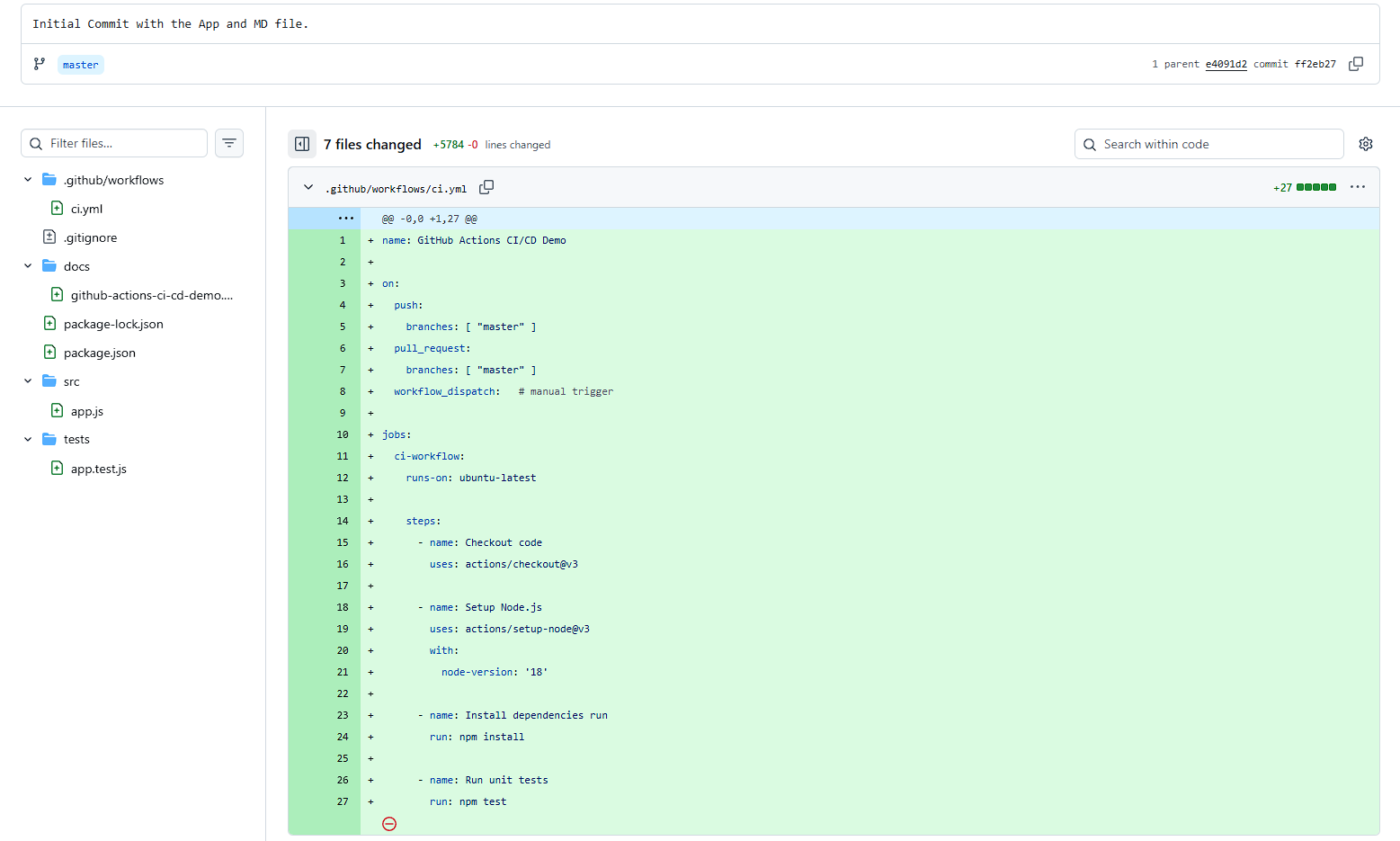This screenshot has width=1400, height=841.
Task: Hide the file tree with the sidebar toggle
Action: (302, 144)
